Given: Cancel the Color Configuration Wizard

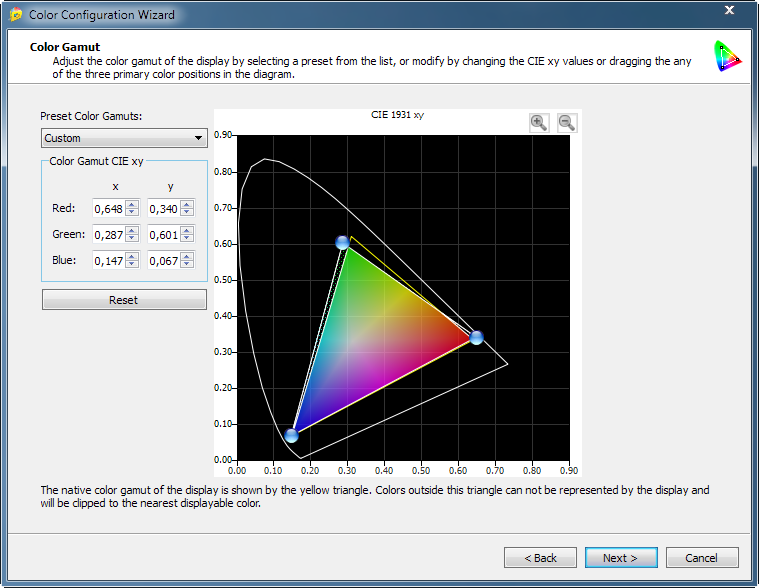Looking at the screenshot, I should click(702, 558).
